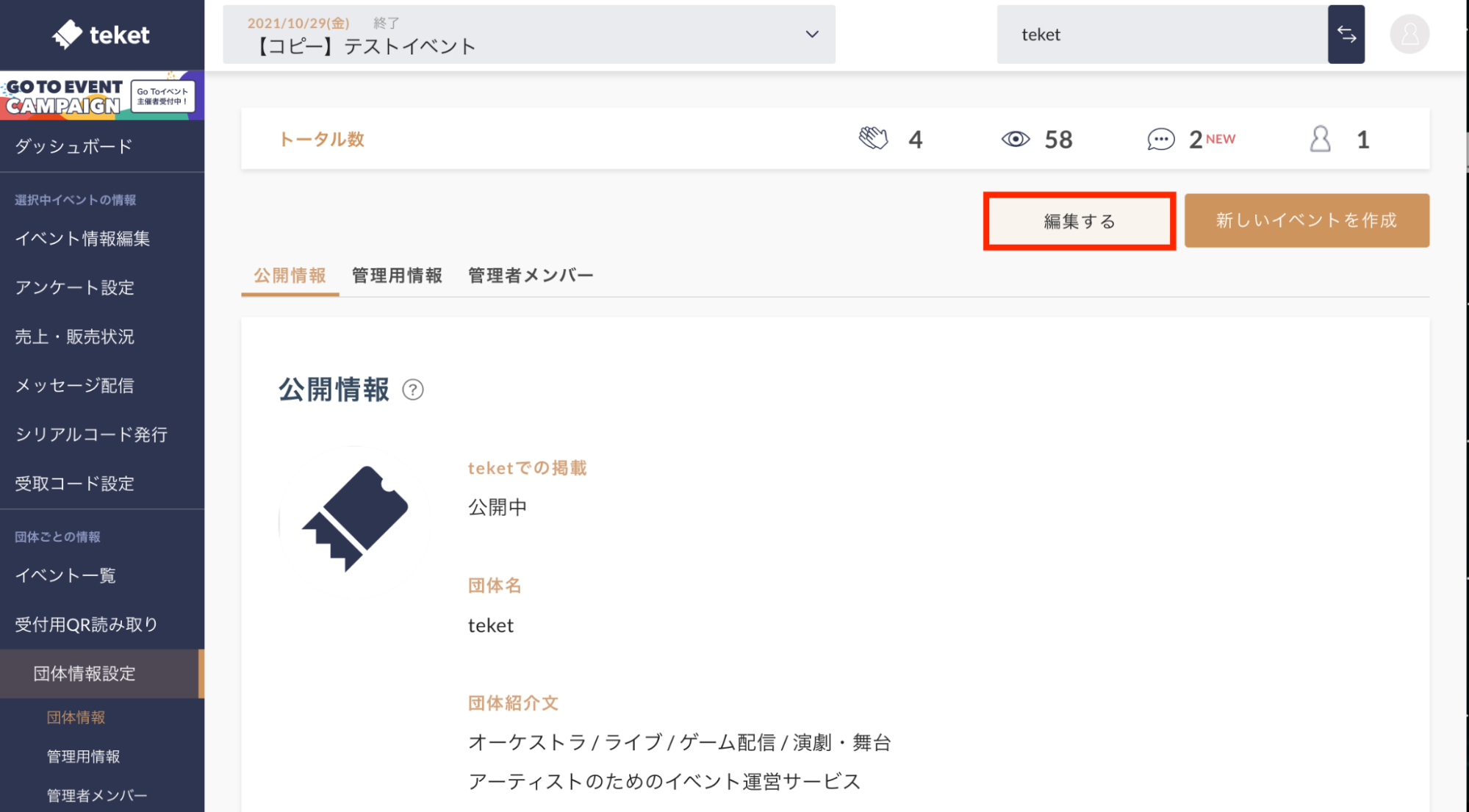This screenshot has height=812, width=1469.
Task: Click the teket logo in sidebar
Action: [101, 35]
